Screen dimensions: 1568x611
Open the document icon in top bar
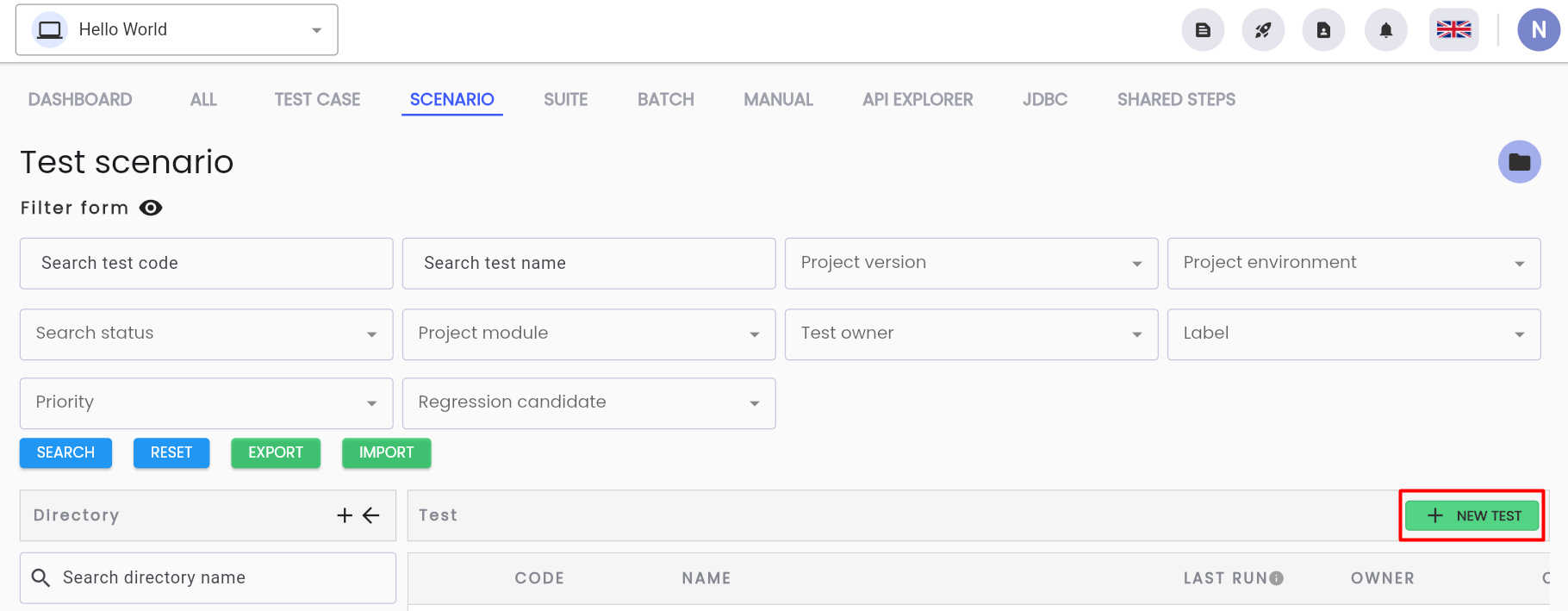click(x=1203, y=30)
